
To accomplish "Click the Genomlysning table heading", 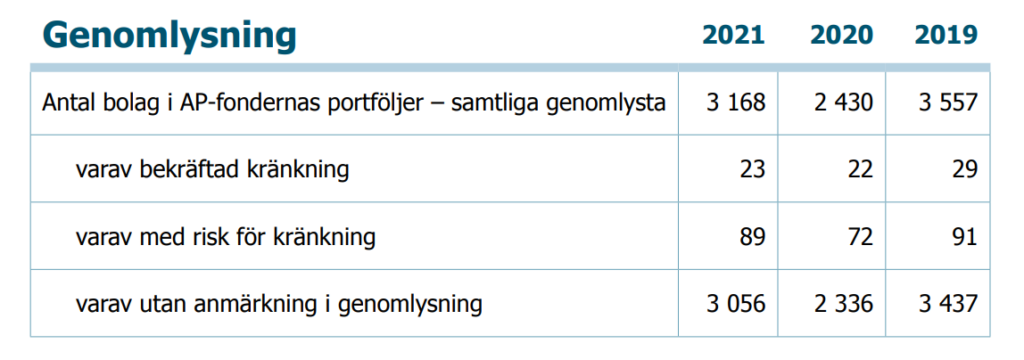I will (x=168, y=37).
